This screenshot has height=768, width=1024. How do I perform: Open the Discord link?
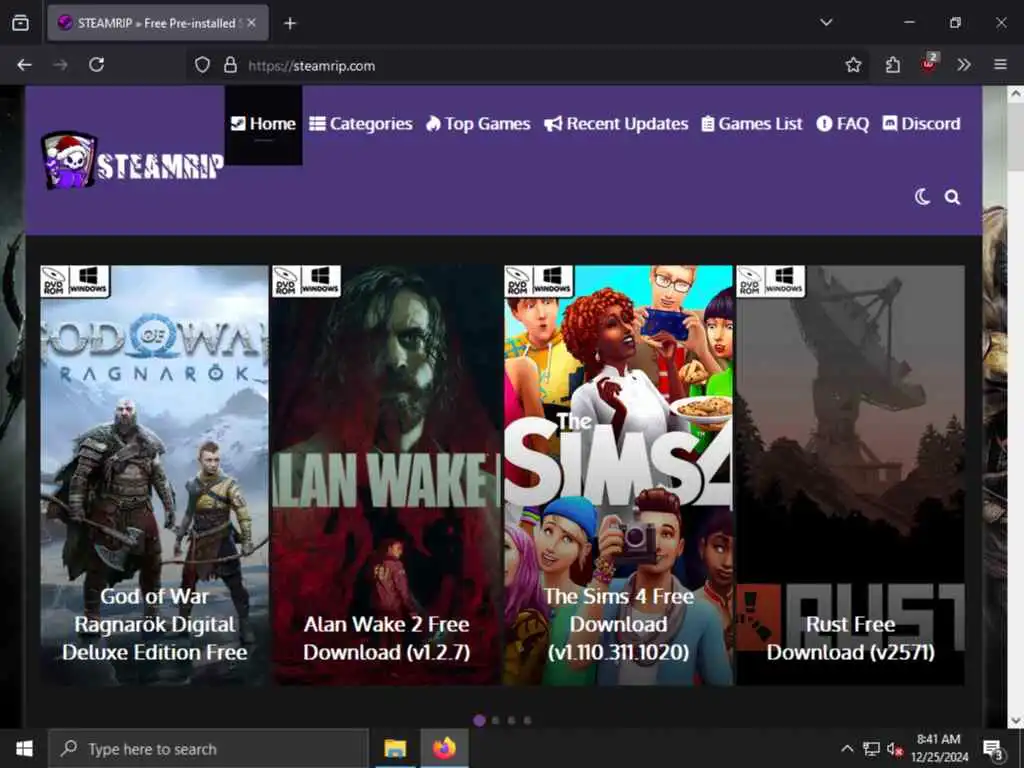click(921, 124)
